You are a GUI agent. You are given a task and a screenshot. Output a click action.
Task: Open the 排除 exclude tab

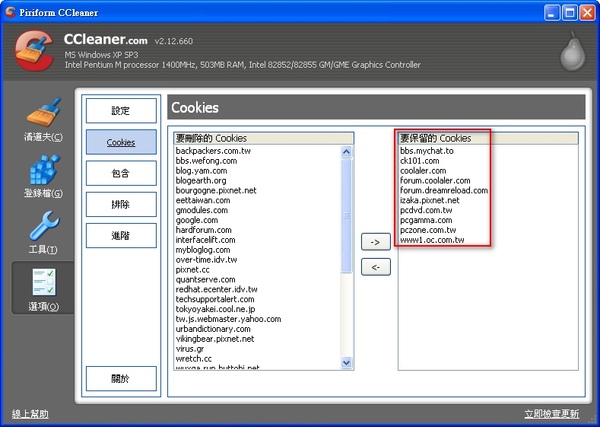click(x=121, y=204)
